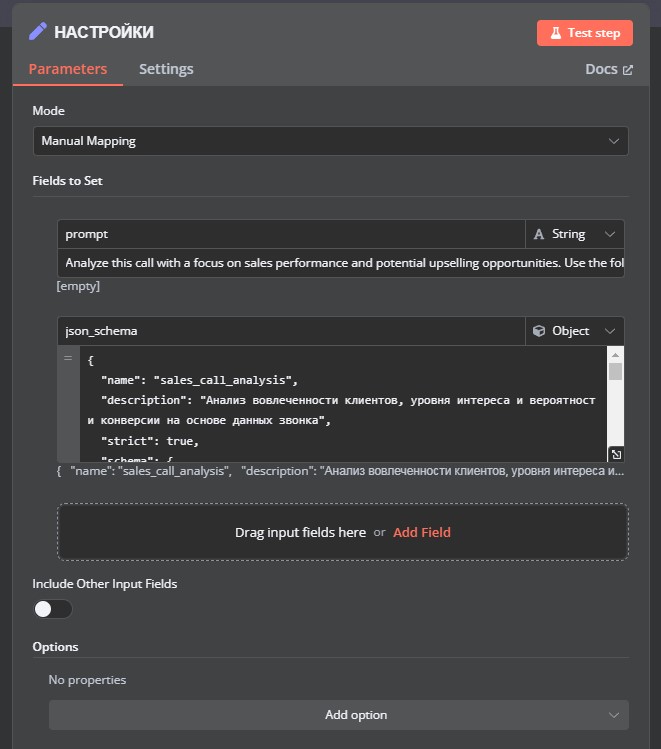Screen dimensions: 661x749
Task: Open the Mode dropdown showing Manual Mapping
Action: 330,141
